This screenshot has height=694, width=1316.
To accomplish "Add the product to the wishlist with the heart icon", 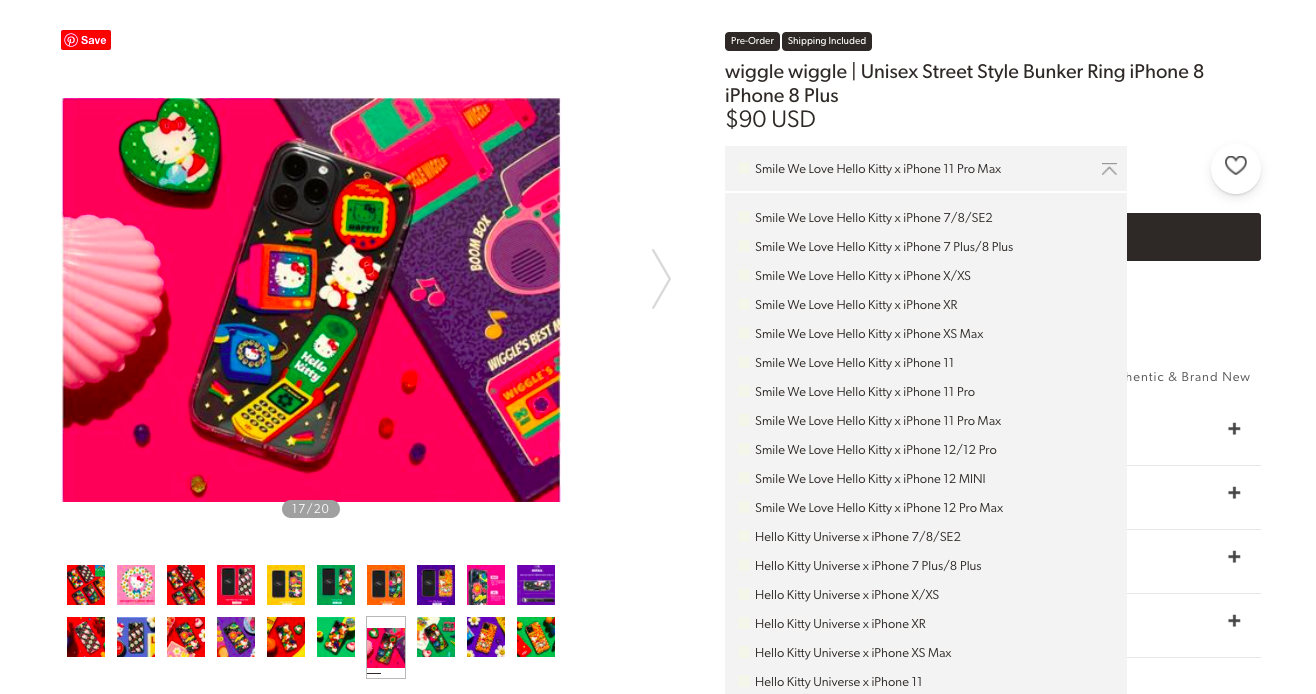I will [1236, 167].
